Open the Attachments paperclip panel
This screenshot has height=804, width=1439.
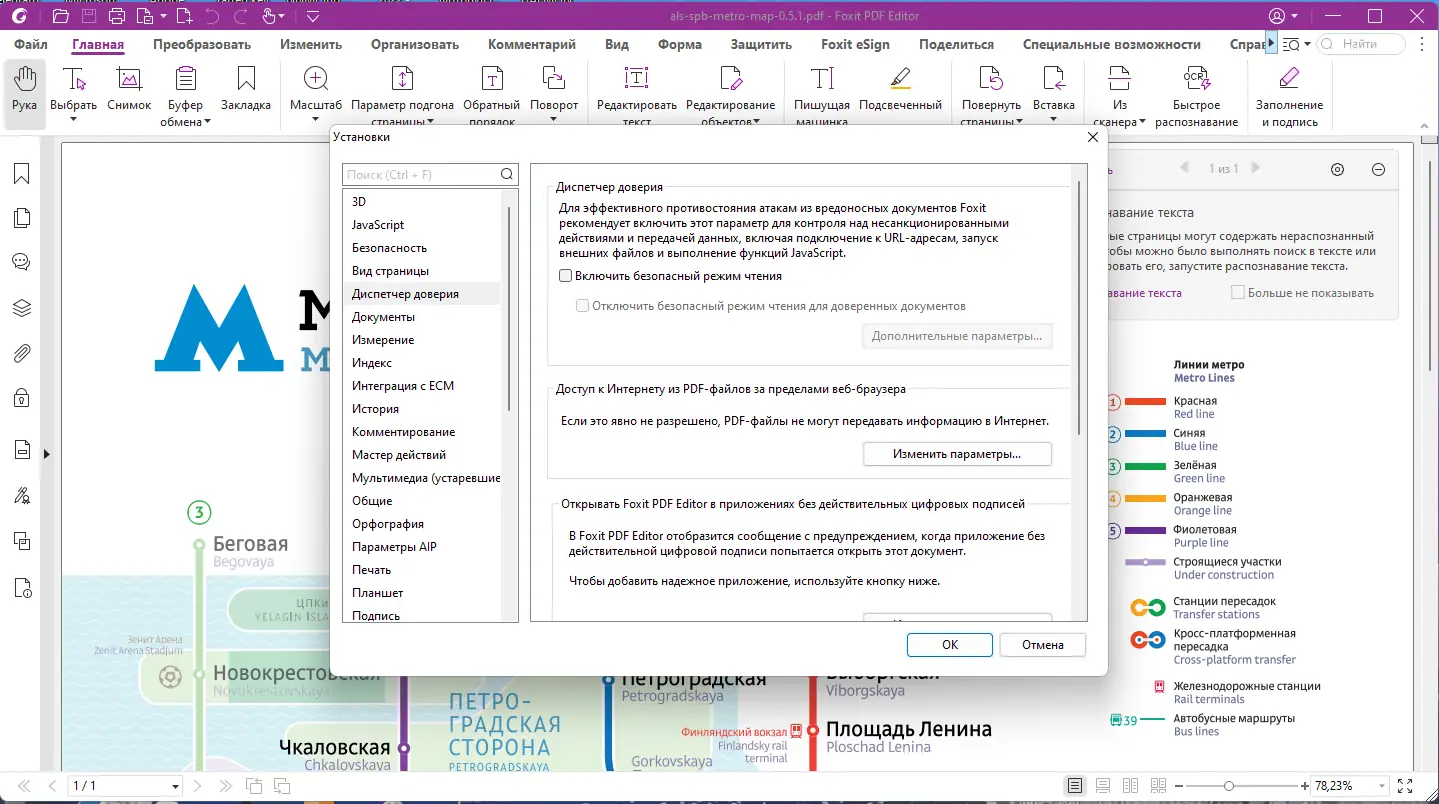click(x=21, y=353)
